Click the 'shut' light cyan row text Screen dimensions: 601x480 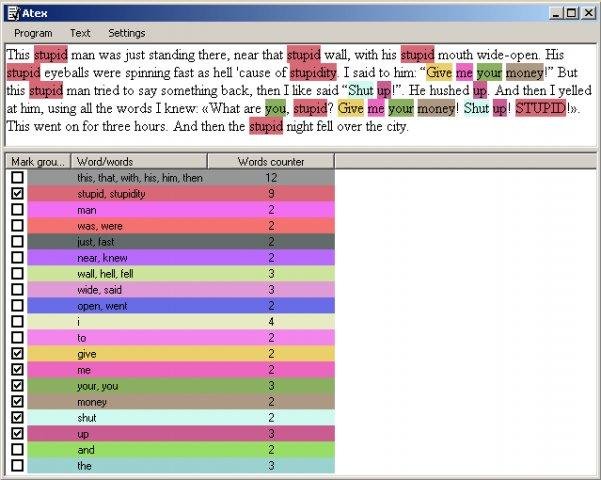coord(87,418)
